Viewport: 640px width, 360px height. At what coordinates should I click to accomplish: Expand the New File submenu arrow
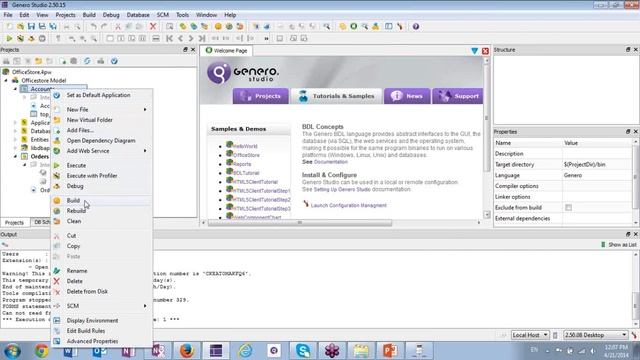(x=145, y=109)
